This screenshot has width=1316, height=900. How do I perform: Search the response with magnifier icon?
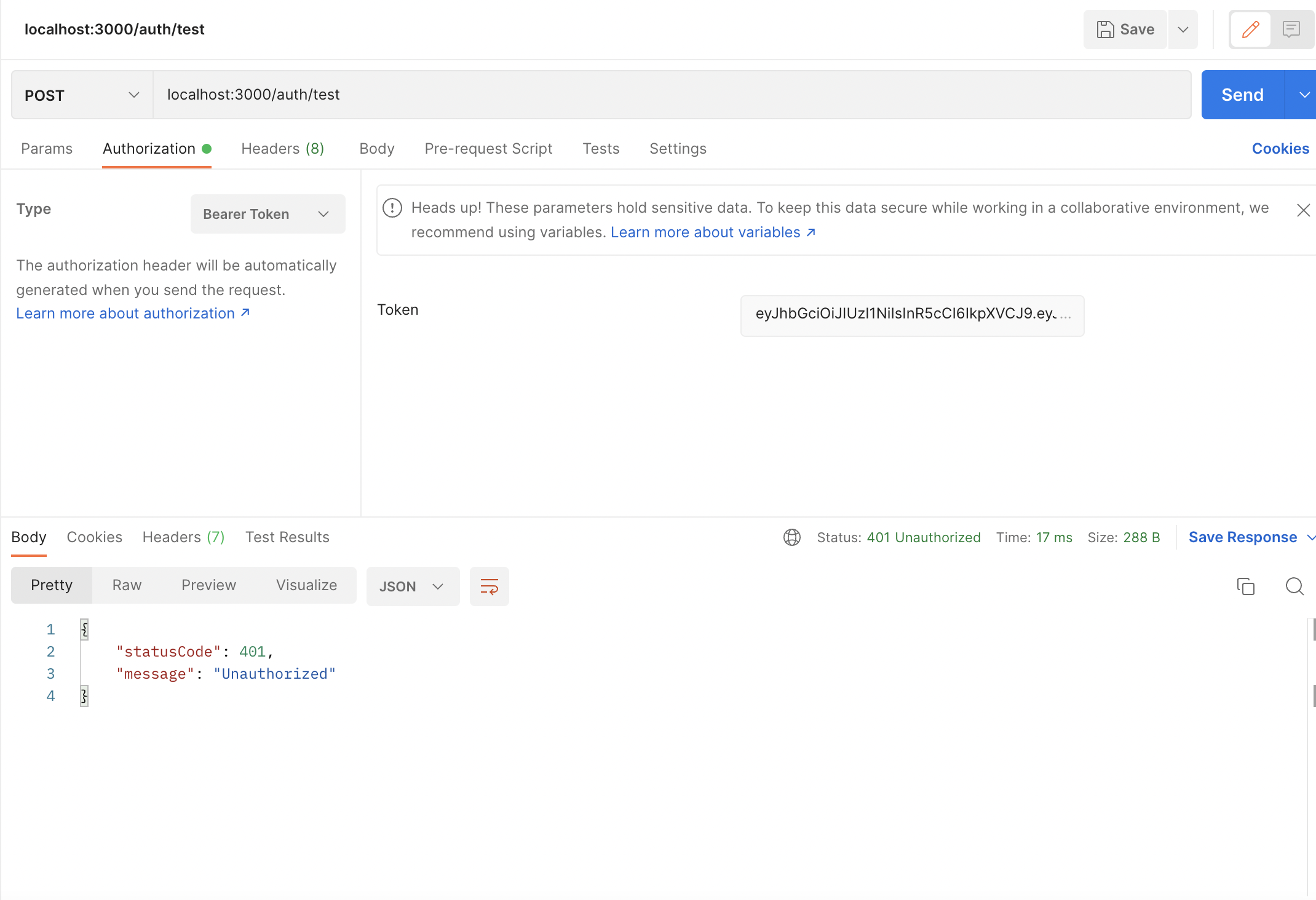click(1294, 586)
